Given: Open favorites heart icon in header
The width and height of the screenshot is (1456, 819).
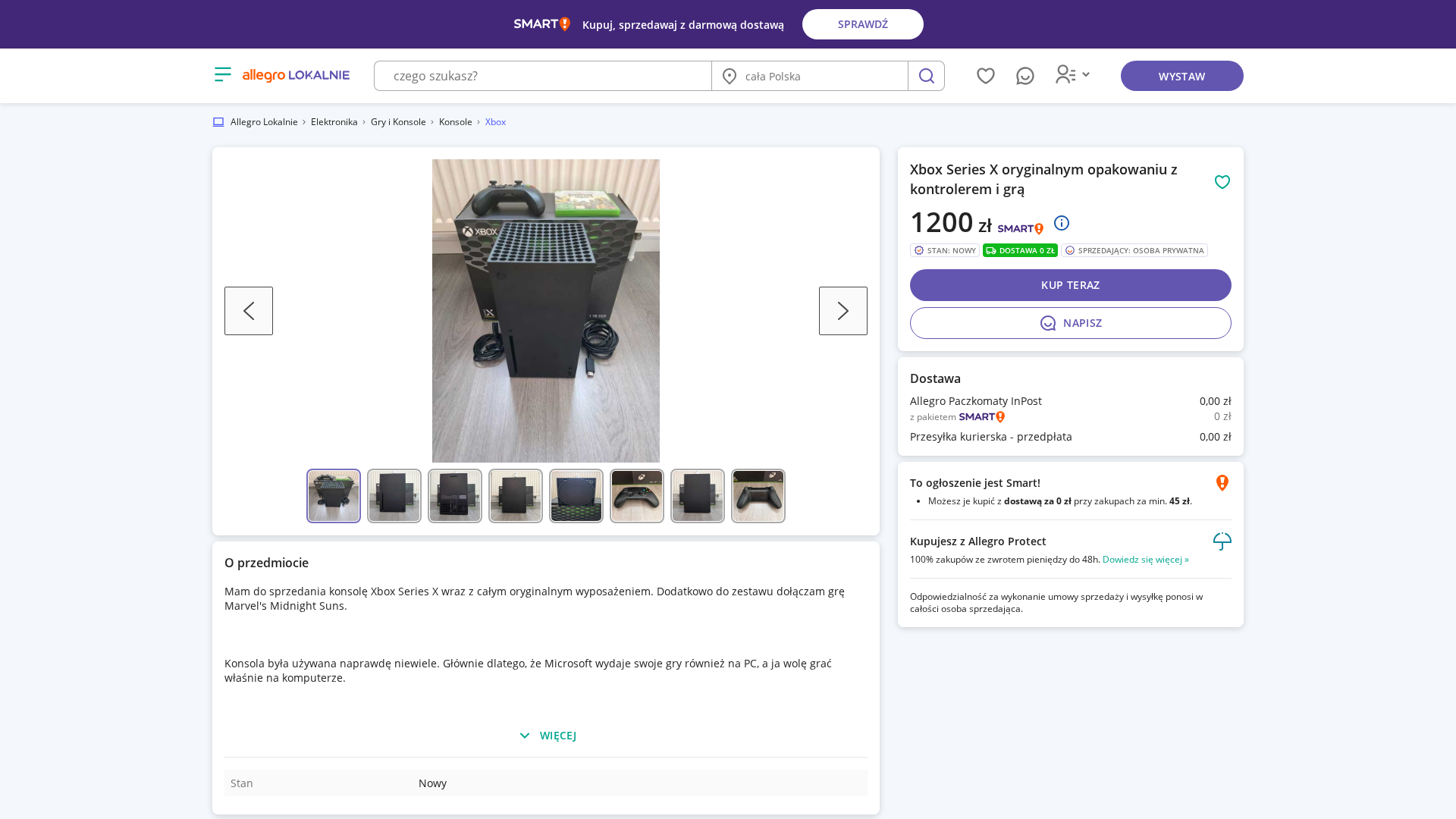Looking at the screenshot, I should point(986,76).
